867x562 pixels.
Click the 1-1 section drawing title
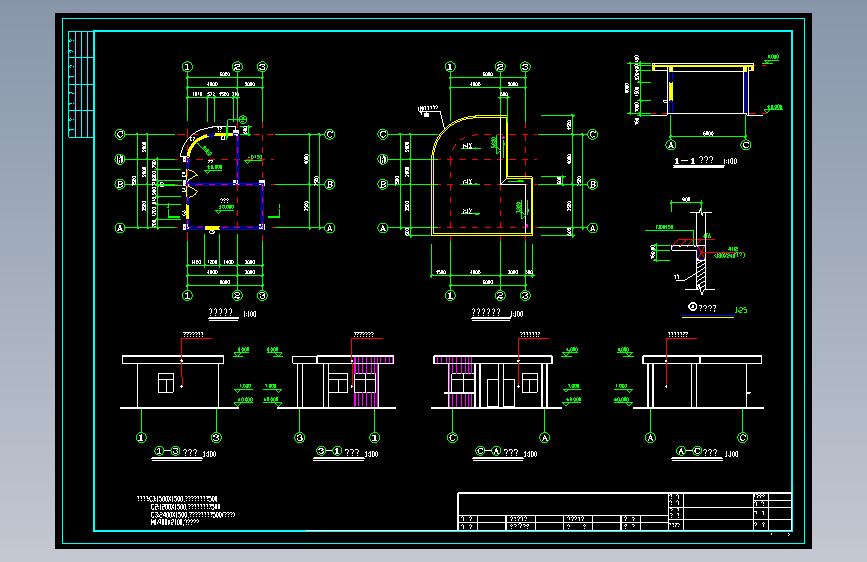(x=694, y=161)
